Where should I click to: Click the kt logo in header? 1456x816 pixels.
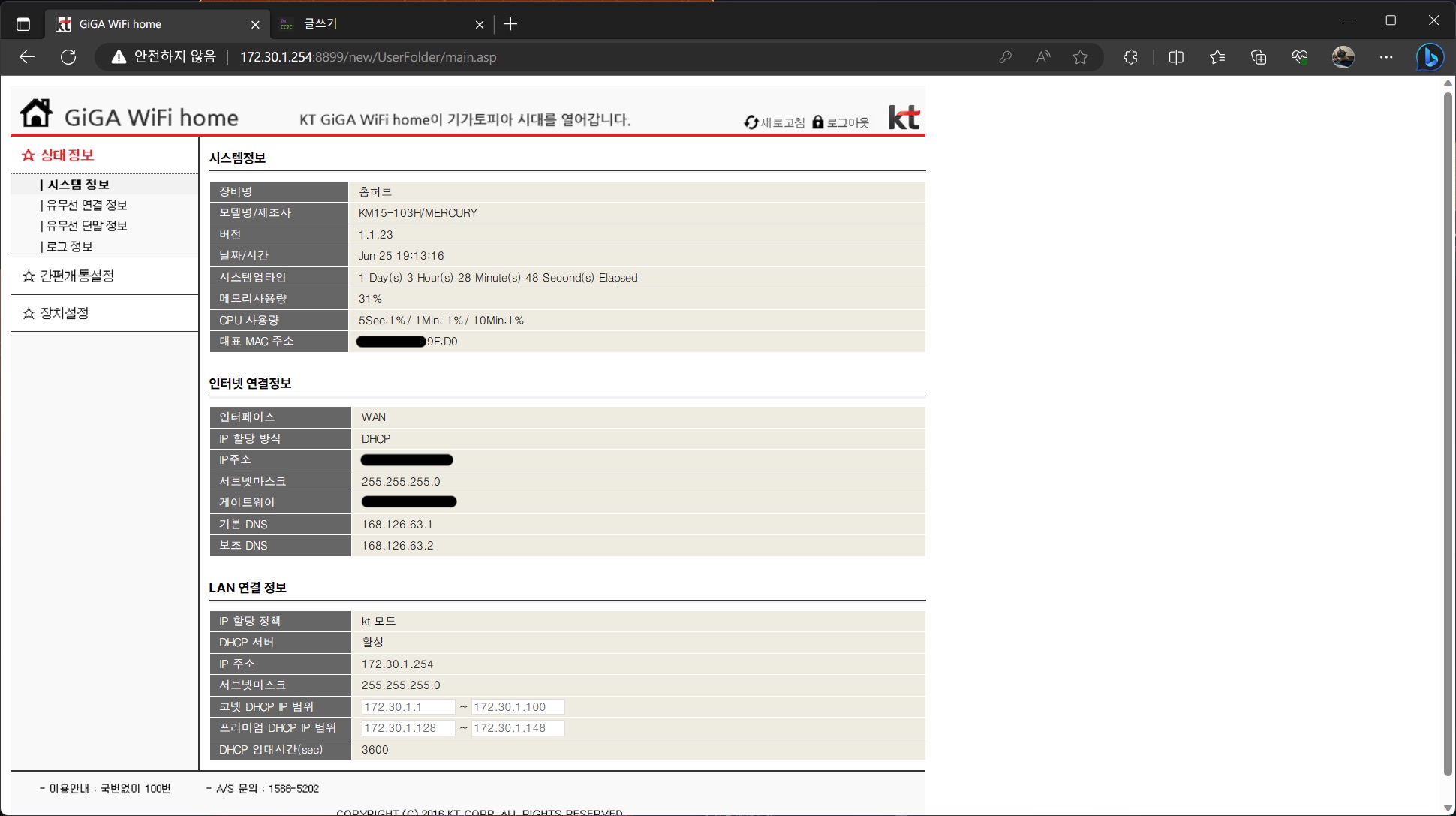pyautogui.click(x=904, y=118)
